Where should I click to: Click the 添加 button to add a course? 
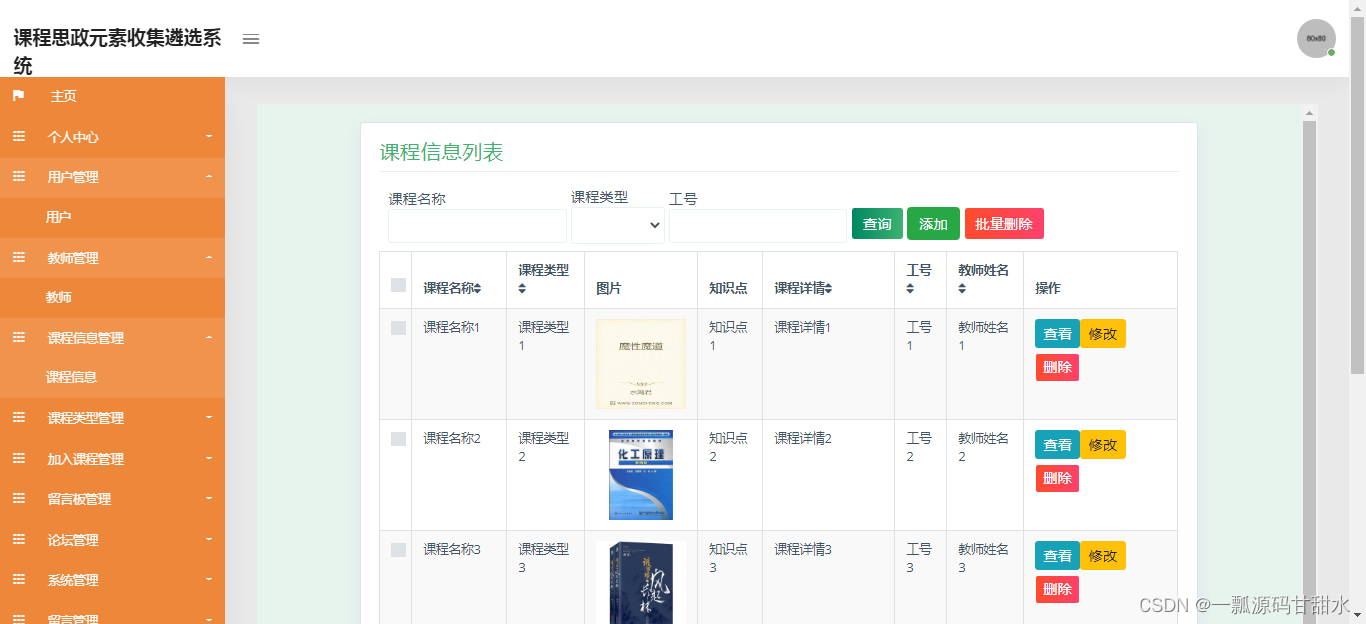point(933,224)
